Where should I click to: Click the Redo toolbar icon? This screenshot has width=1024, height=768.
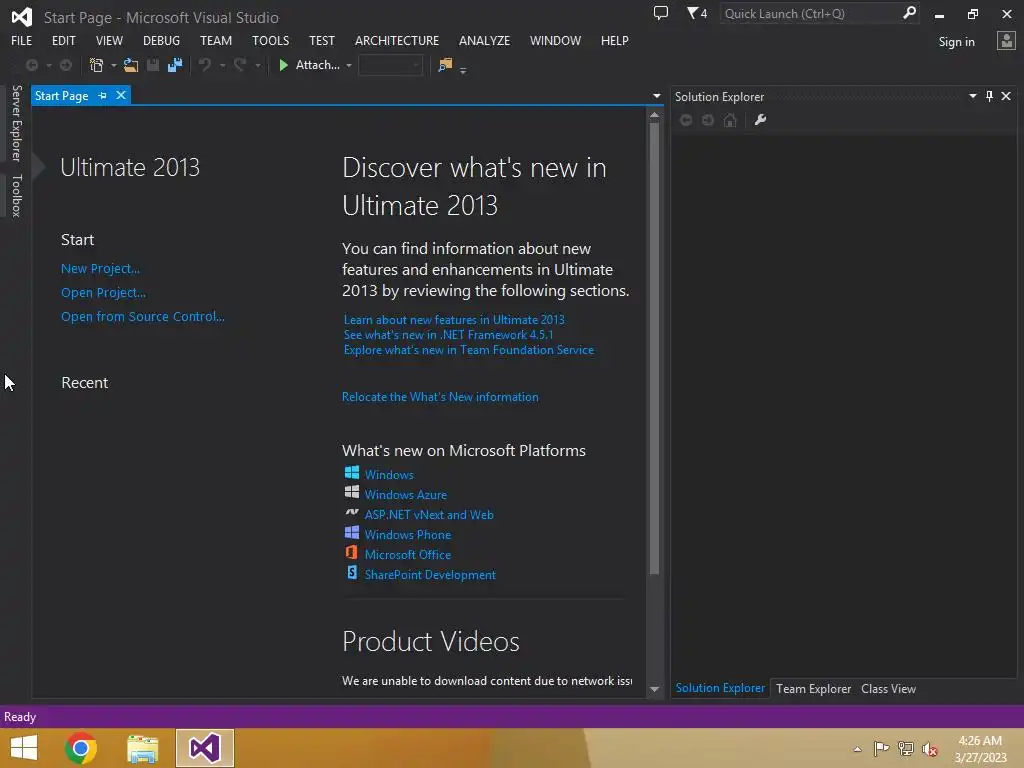240,65
